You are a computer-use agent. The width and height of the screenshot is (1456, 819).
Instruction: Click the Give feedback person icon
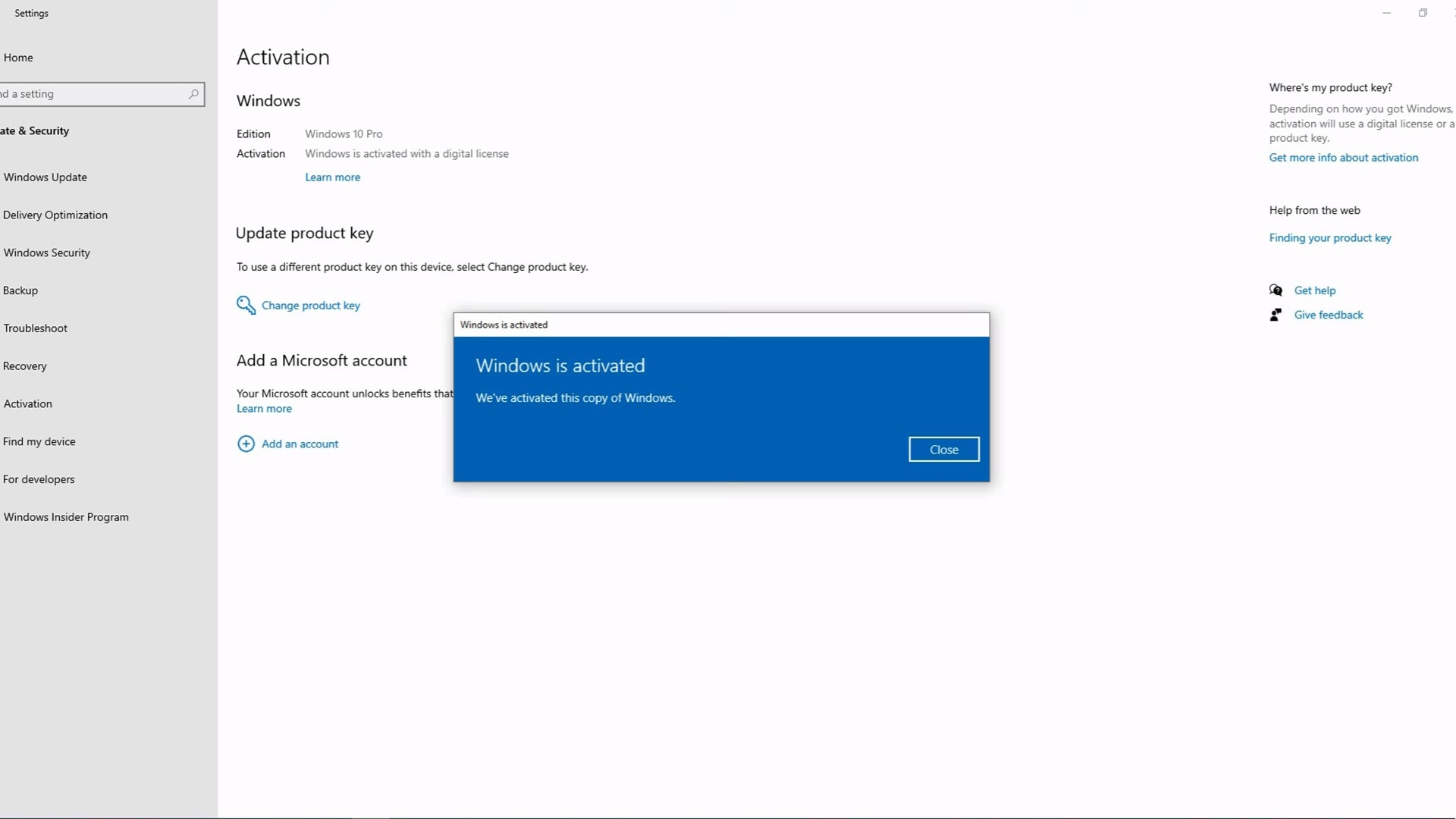[1276, 315]
